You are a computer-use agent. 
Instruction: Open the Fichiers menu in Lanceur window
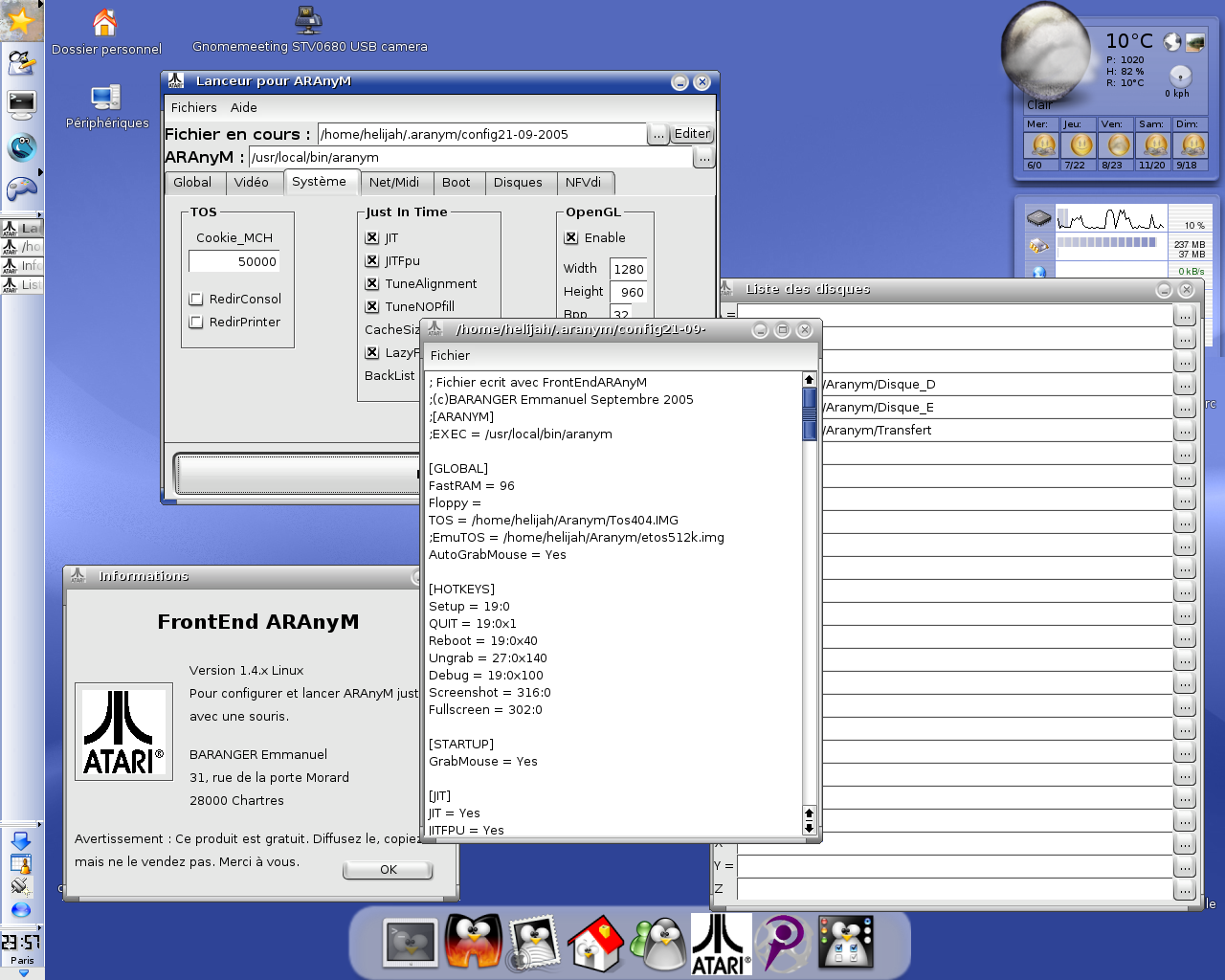(194, 108)
